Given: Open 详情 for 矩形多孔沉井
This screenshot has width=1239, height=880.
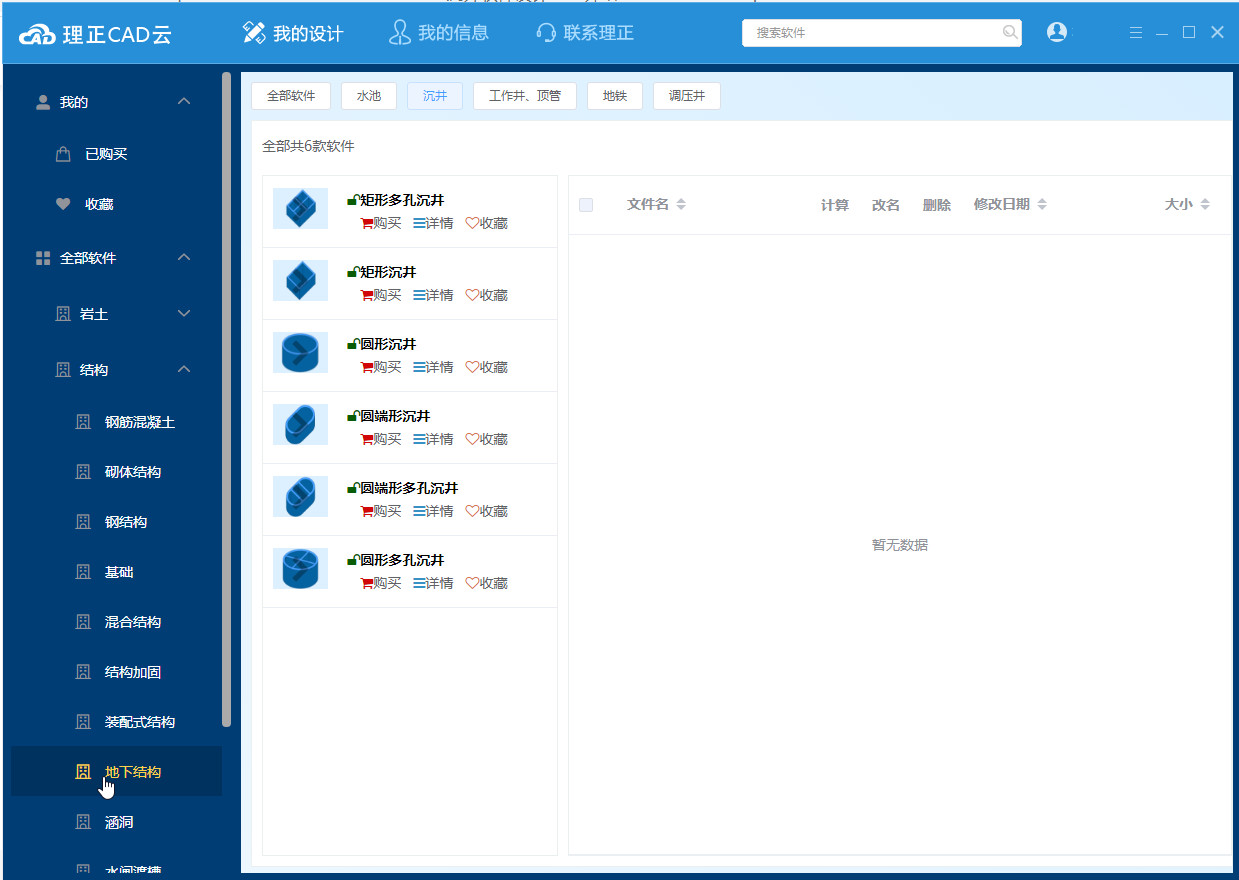Looking at the screenshot, I should click(x=433, y=223).
